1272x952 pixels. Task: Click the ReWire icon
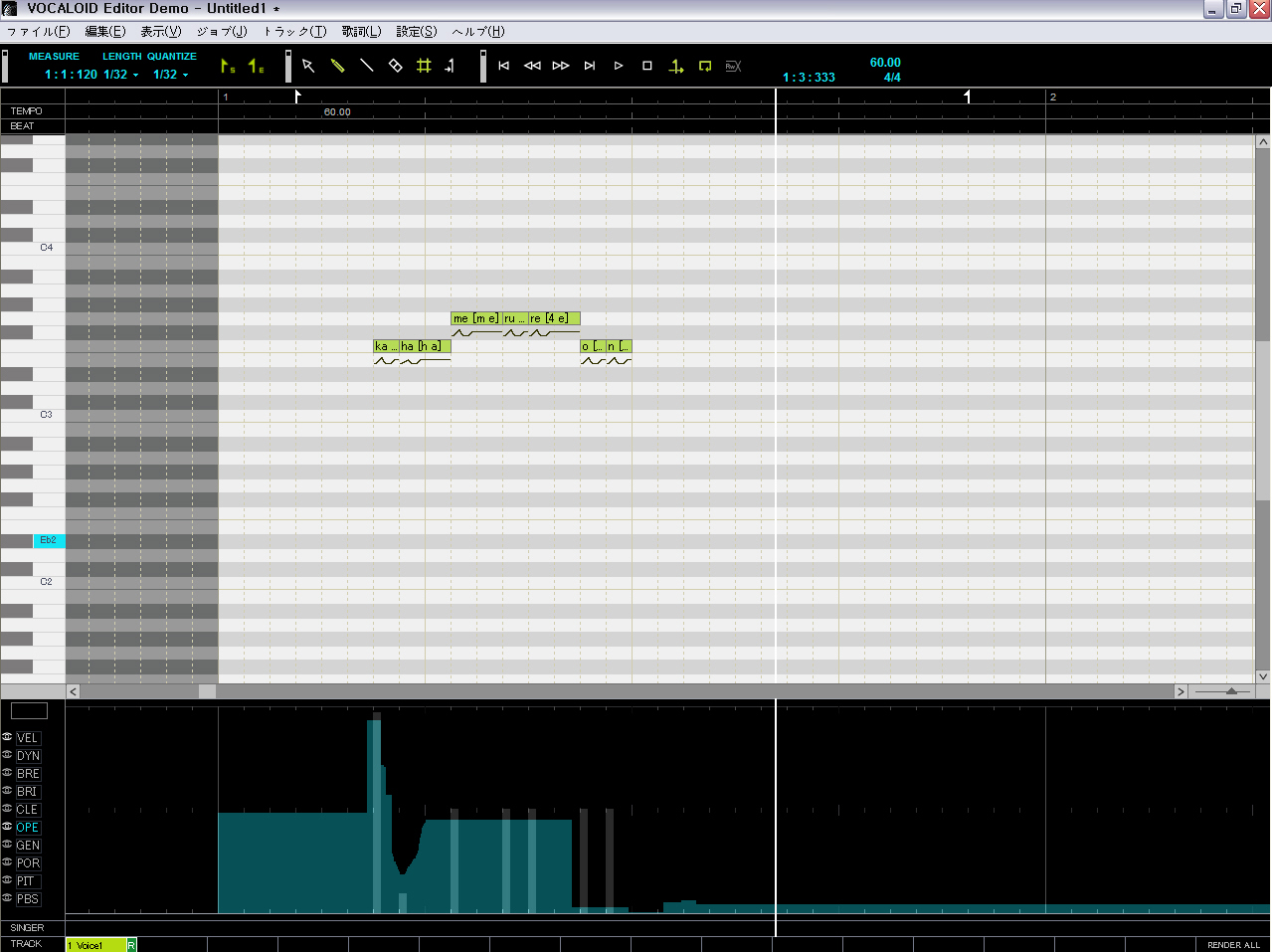pos(733,66)
